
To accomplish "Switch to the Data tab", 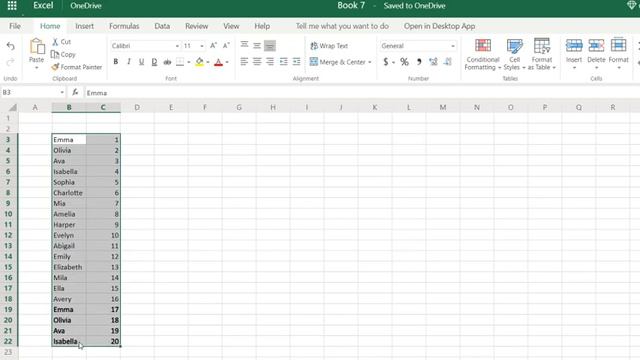I will click(x=162, y=26).
